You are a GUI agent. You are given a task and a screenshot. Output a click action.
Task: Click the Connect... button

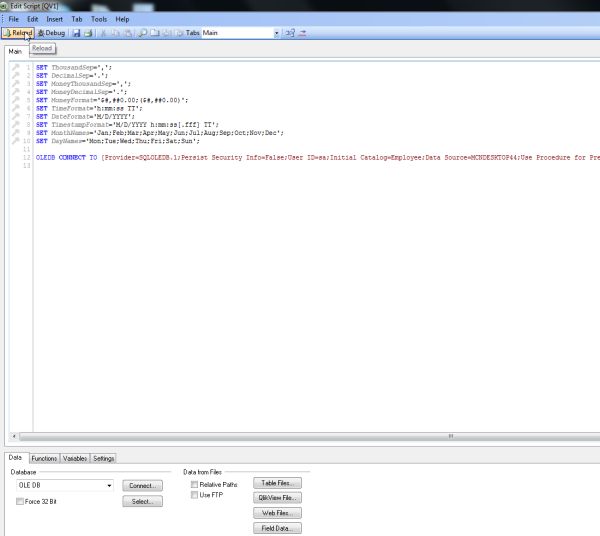click(143, 486)
